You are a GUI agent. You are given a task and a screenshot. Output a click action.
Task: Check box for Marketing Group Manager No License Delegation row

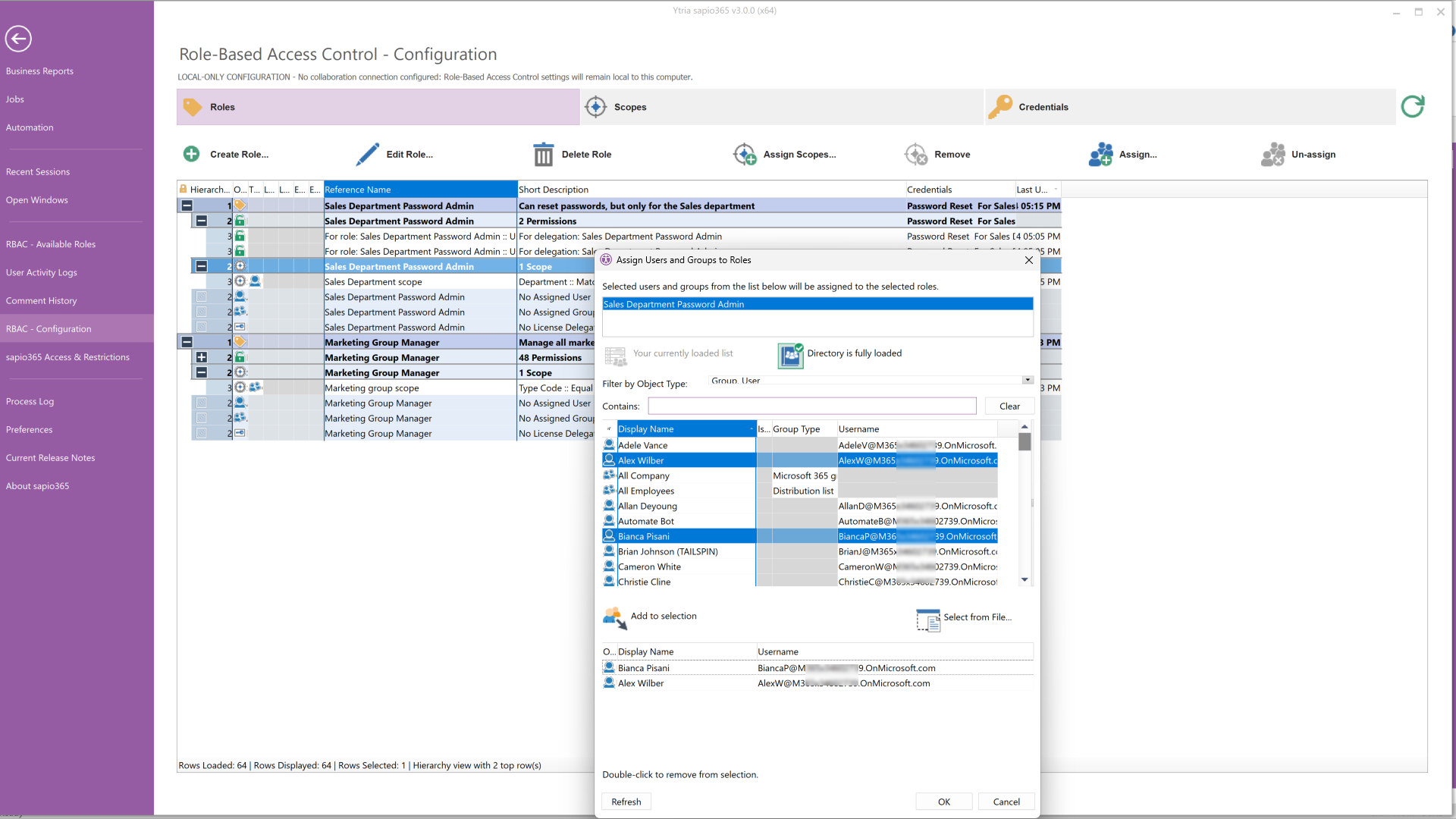pos(202,434)
